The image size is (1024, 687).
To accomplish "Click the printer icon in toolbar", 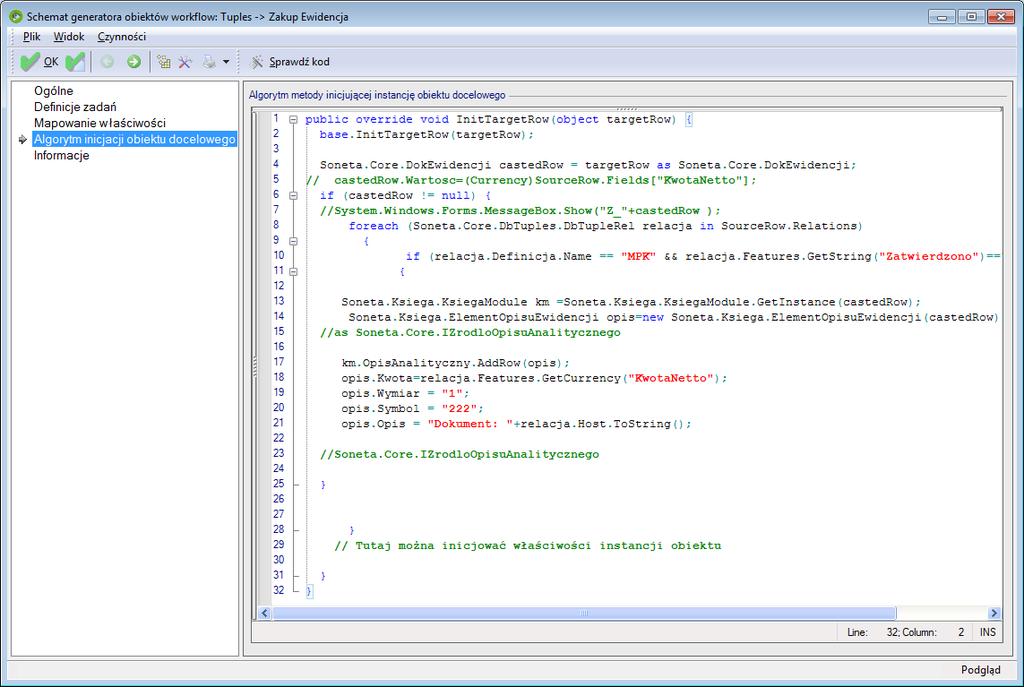I will point(209,62).
